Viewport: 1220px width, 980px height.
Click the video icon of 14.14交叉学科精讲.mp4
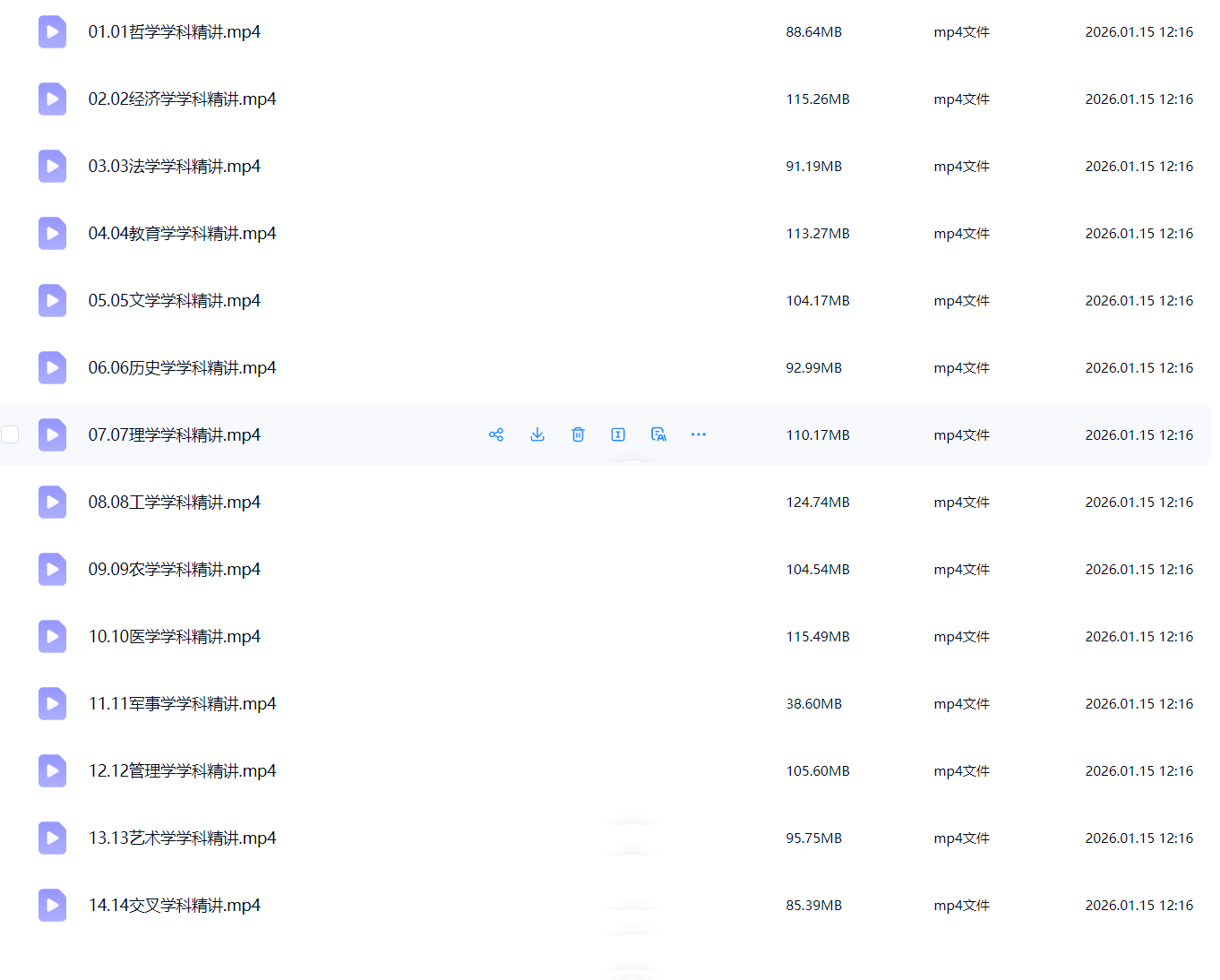coord(52,906)
